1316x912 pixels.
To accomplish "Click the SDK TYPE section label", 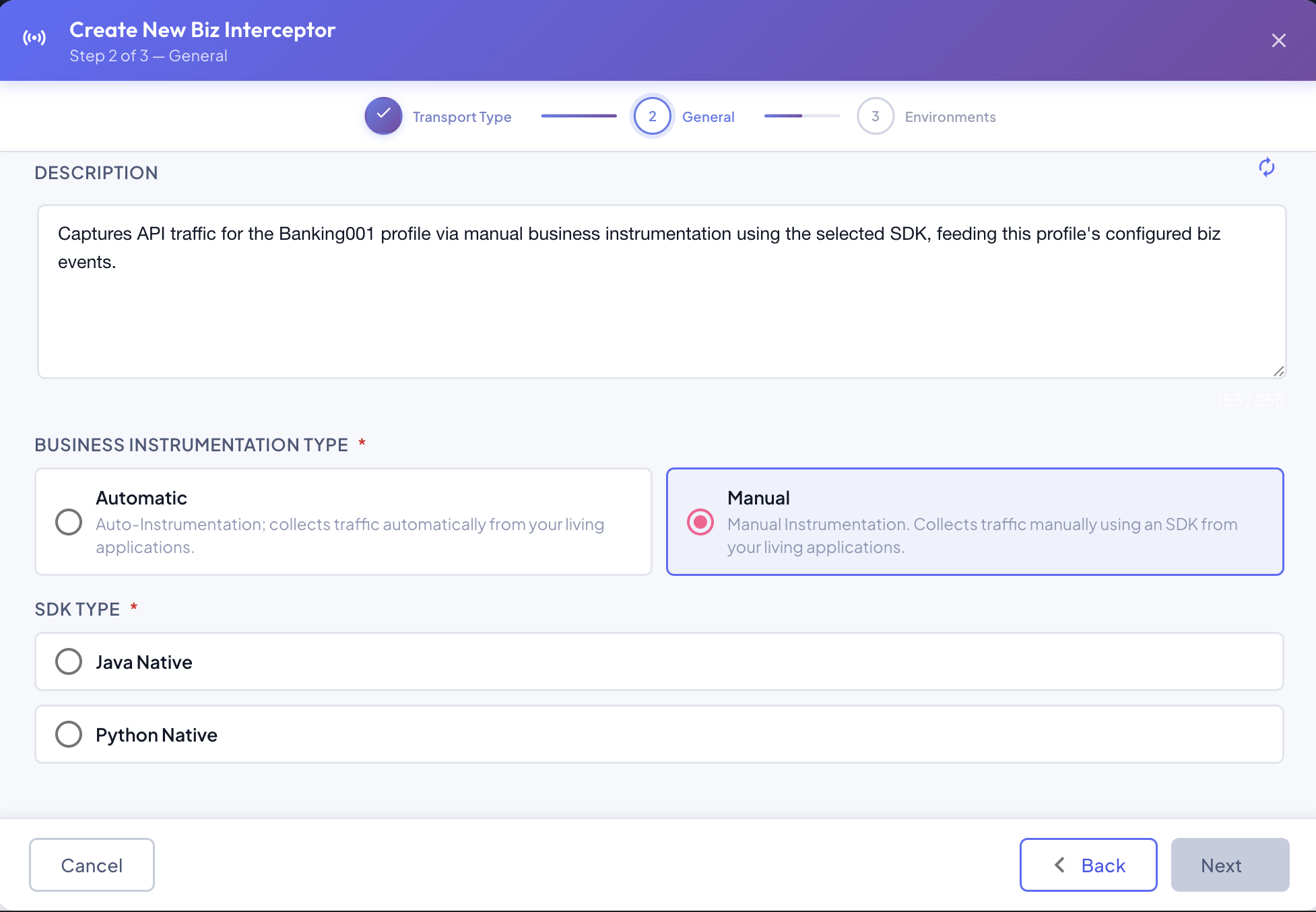I will (x=77, y=609).
